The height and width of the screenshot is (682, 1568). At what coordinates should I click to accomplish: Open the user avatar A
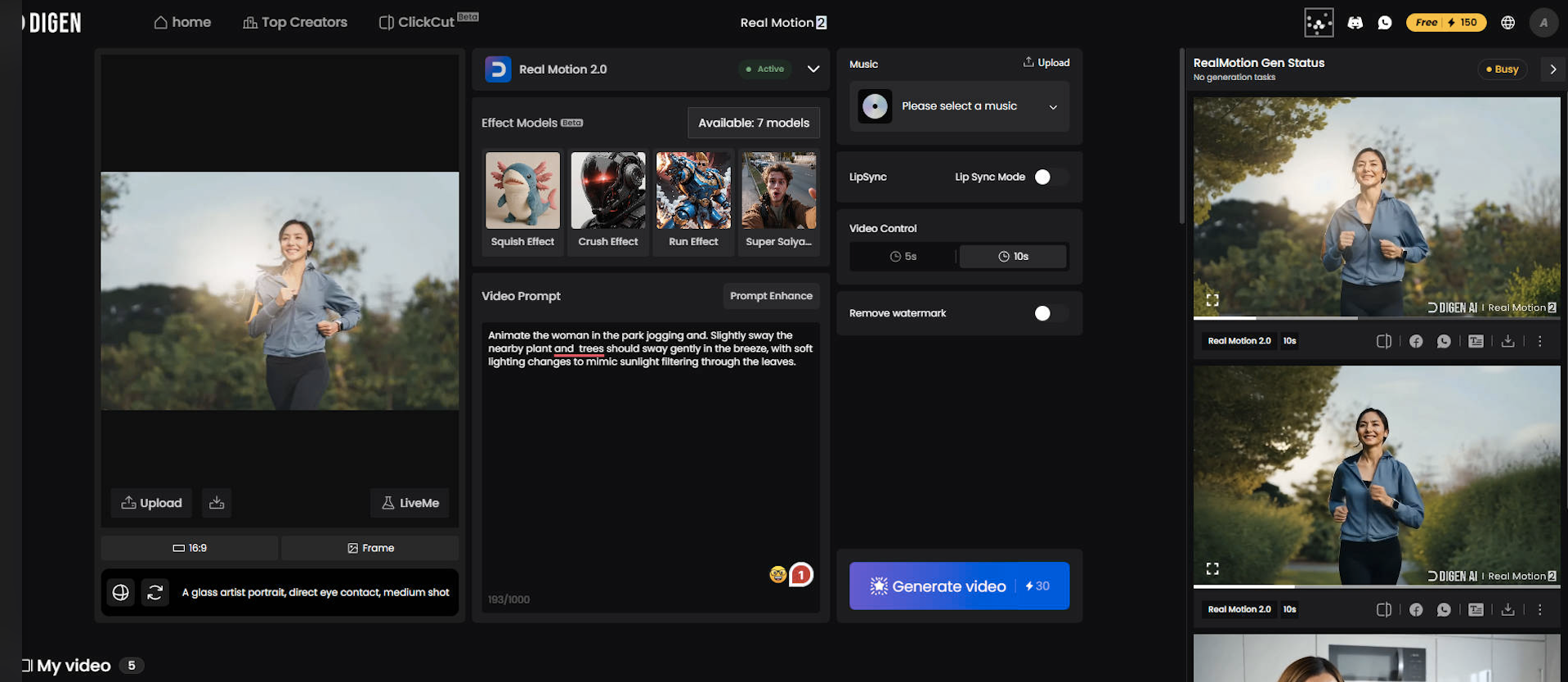(x=1543, y=23)
